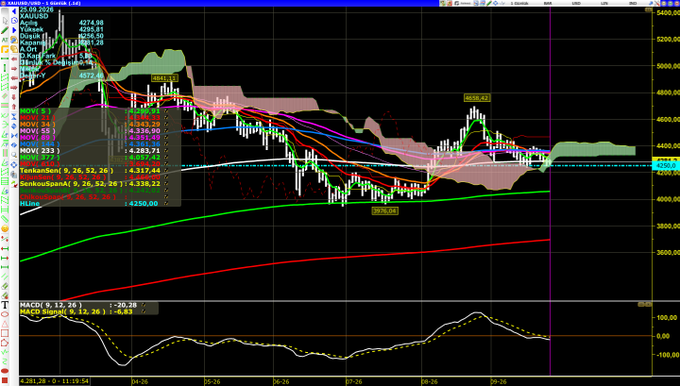Open the period dropdown in top bar

pos(519,3)
